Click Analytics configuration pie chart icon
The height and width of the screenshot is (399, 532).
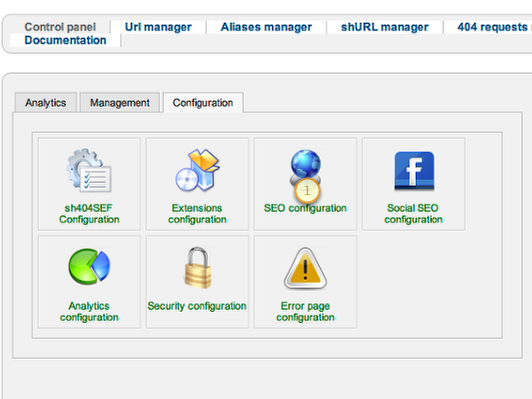coord(89,267)
